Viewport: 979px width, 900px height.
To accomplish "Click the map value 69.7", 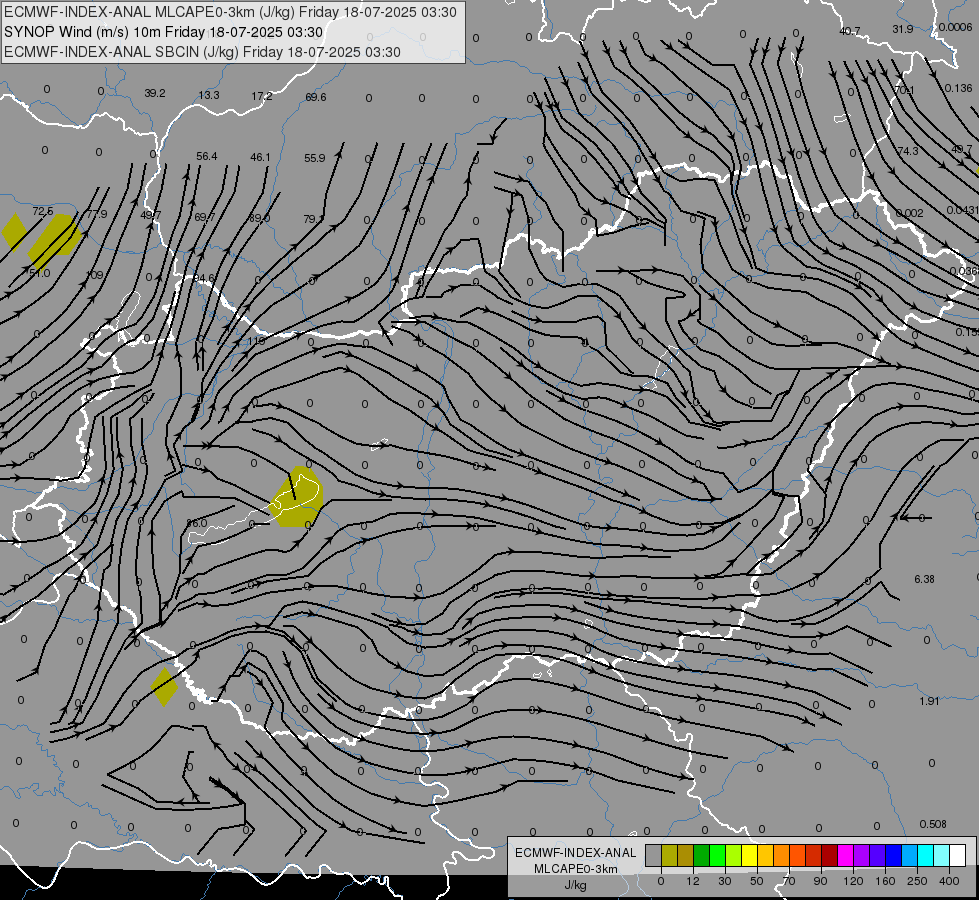I will pos(204,217).
